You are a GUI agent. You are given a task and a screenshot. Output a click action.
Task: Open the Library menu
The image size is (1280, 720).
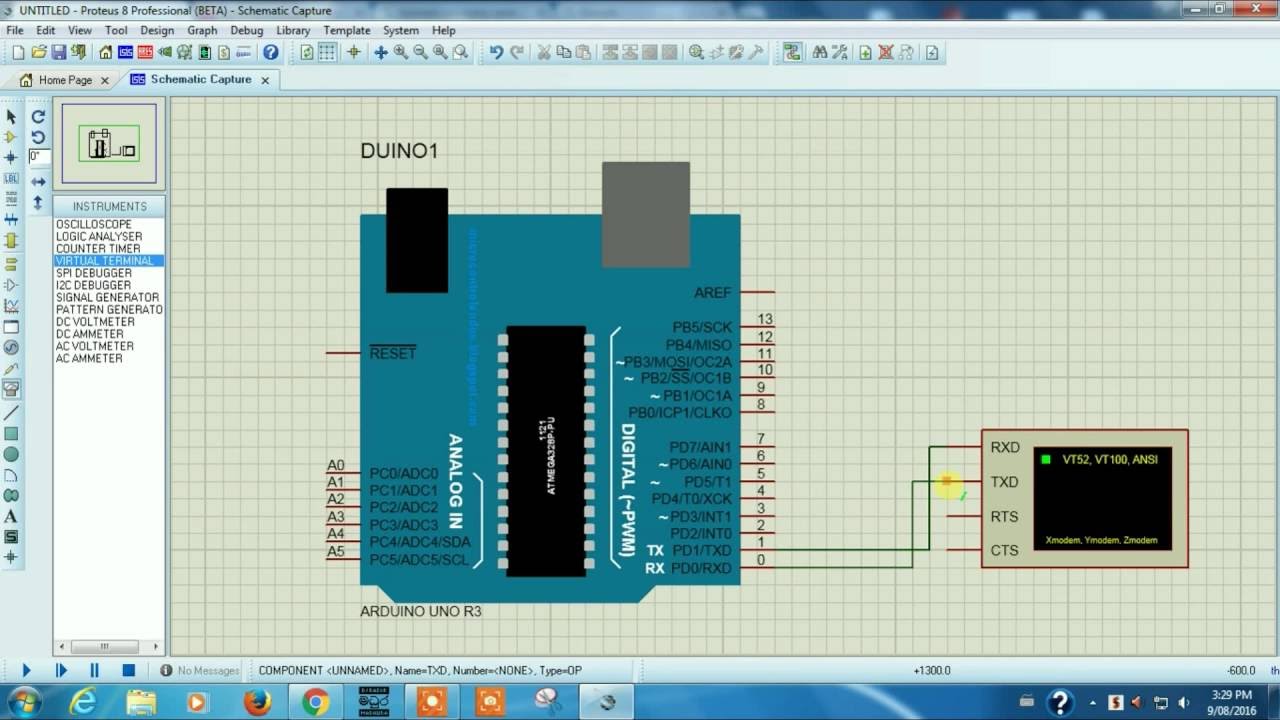pos(293,30)
